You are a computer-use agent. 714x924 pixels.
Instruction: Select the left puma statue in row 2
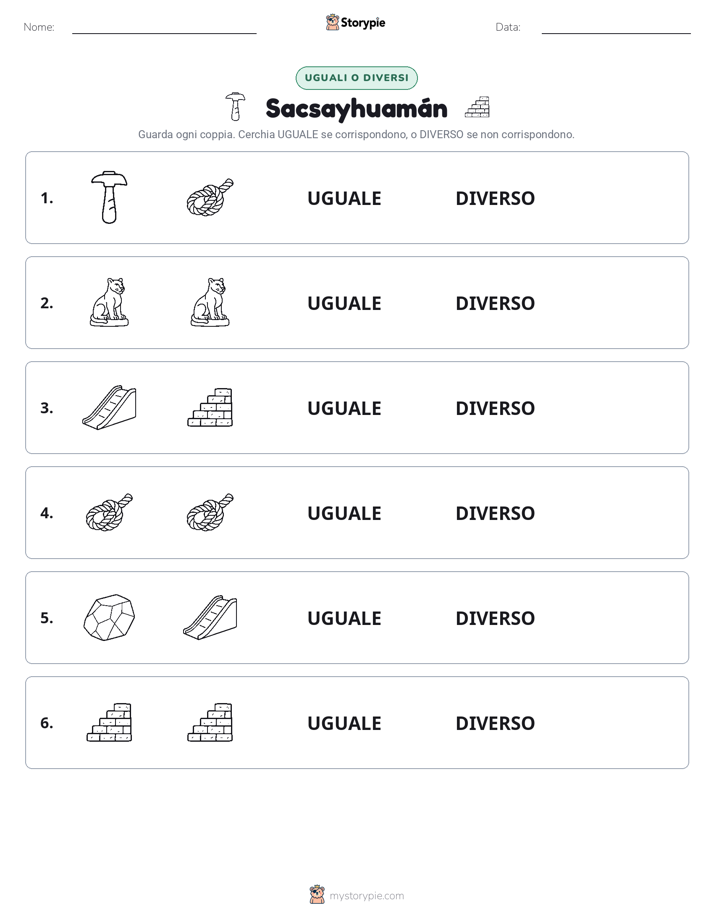coord(109,302)
